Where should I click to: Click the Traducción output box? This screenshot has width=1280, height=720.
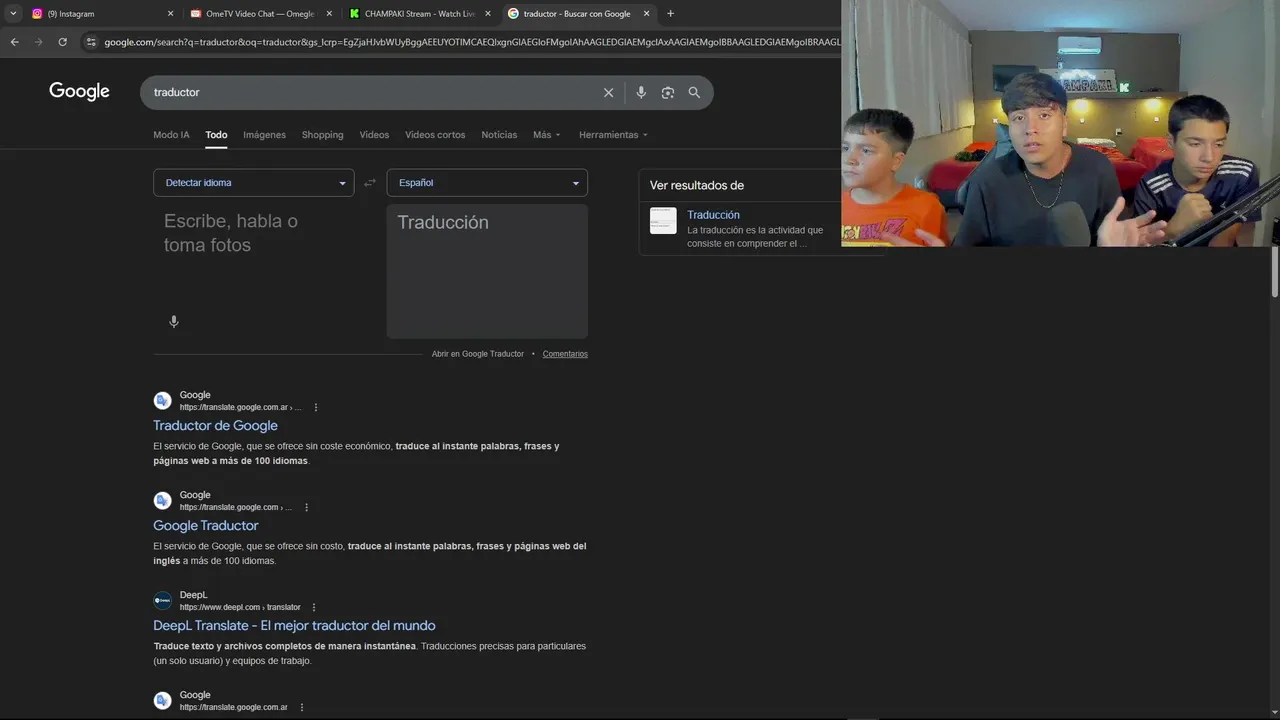point(487,272)
